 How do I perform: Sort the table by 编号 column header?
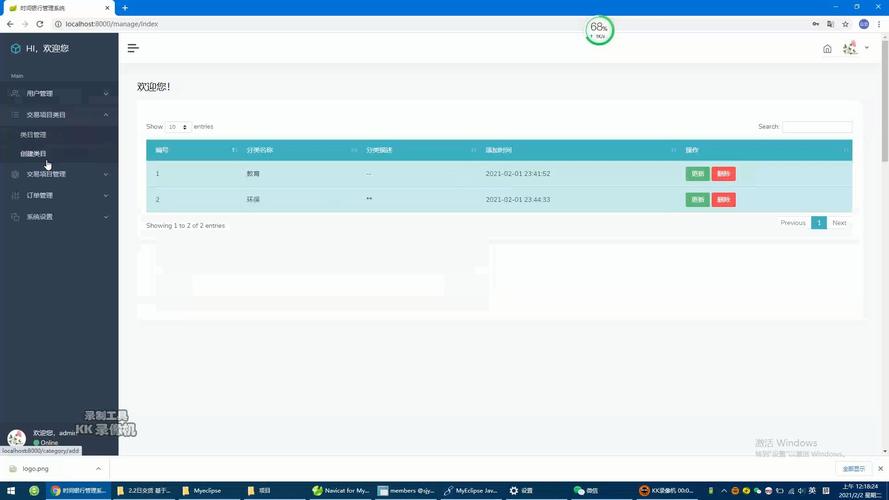pos(192,150)
